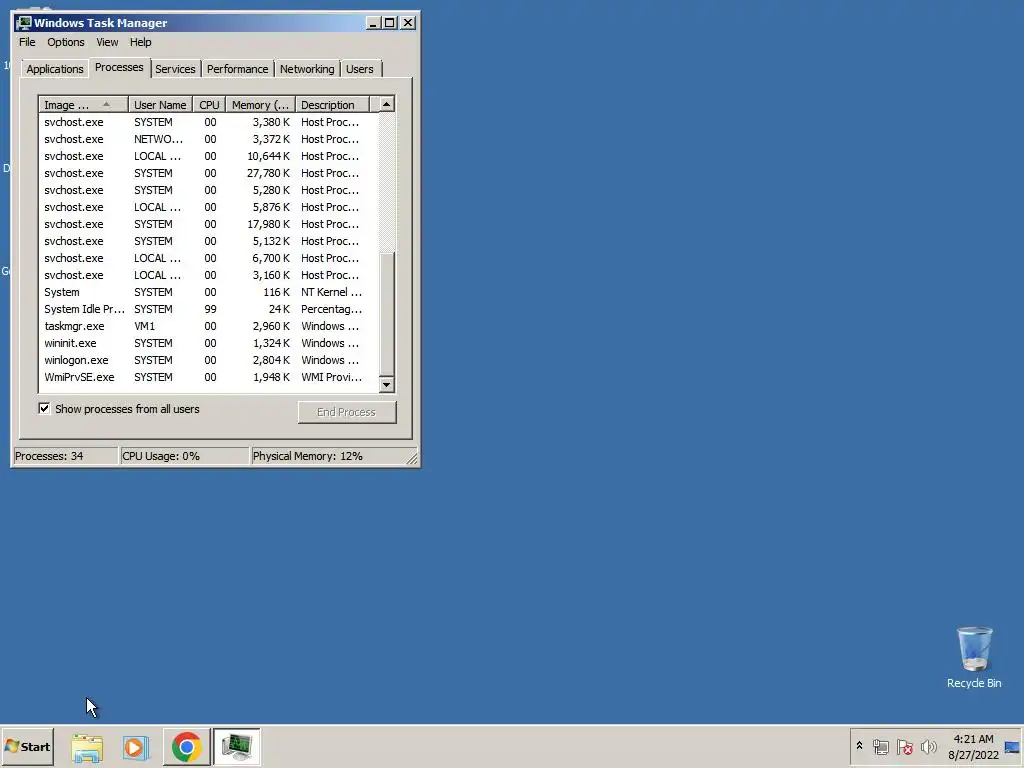Switch to the Users tab
Screen dimensions: 1024x768
click(359, 69)
